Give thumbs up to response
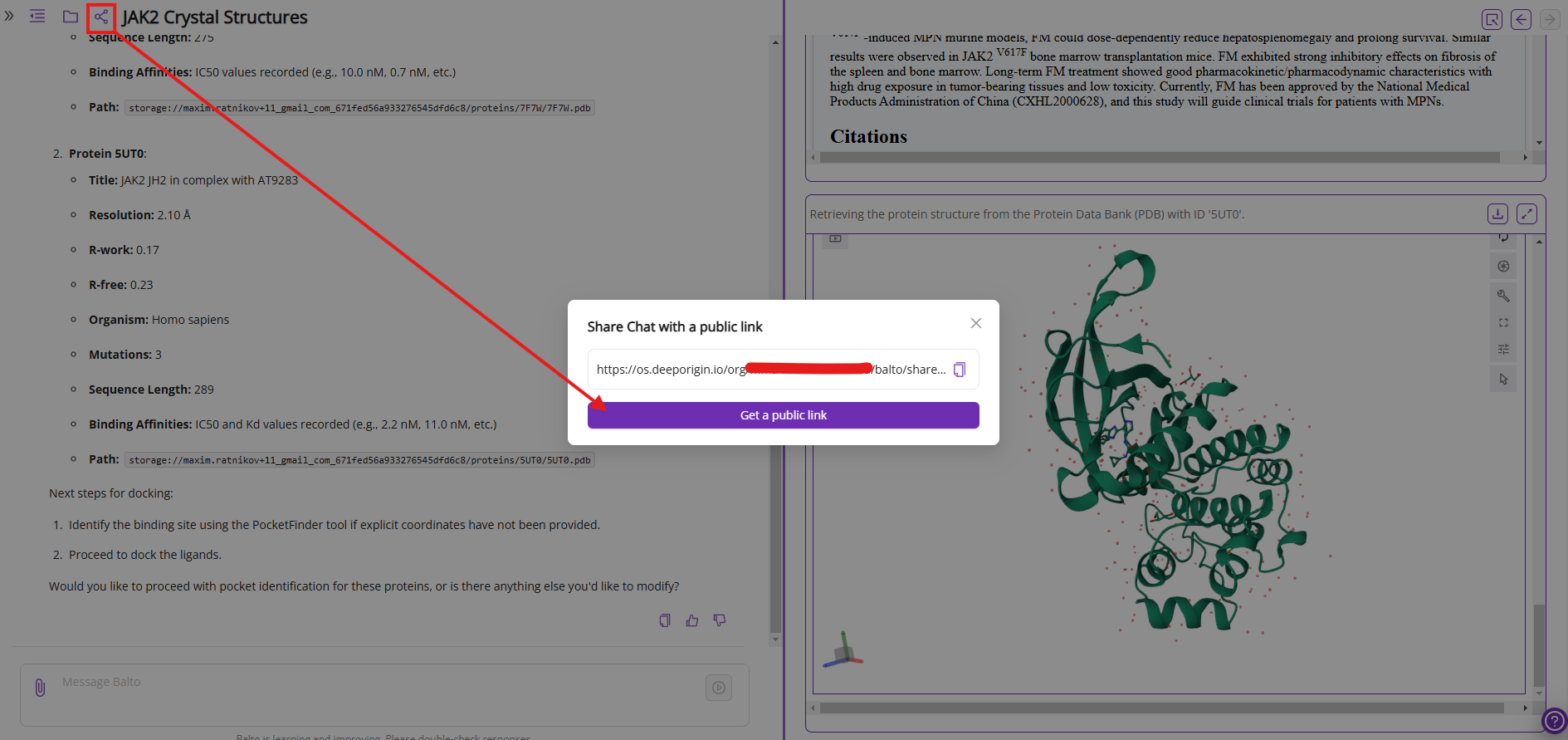Screen dimensions: 1568x740 point(692,620)
